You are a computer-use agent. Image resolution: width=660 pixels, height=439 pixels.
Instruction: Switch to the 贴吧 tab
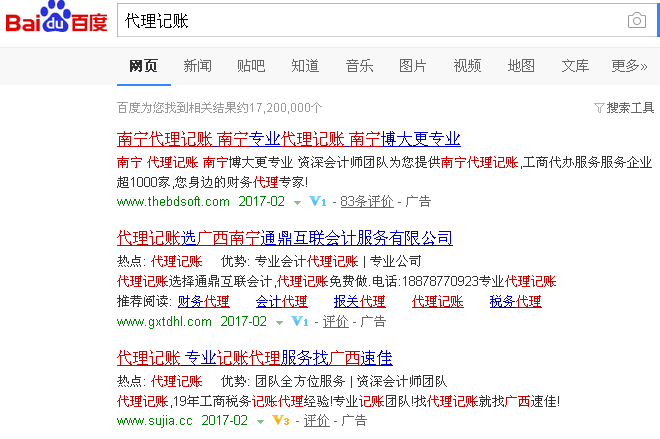click(251, 66)
